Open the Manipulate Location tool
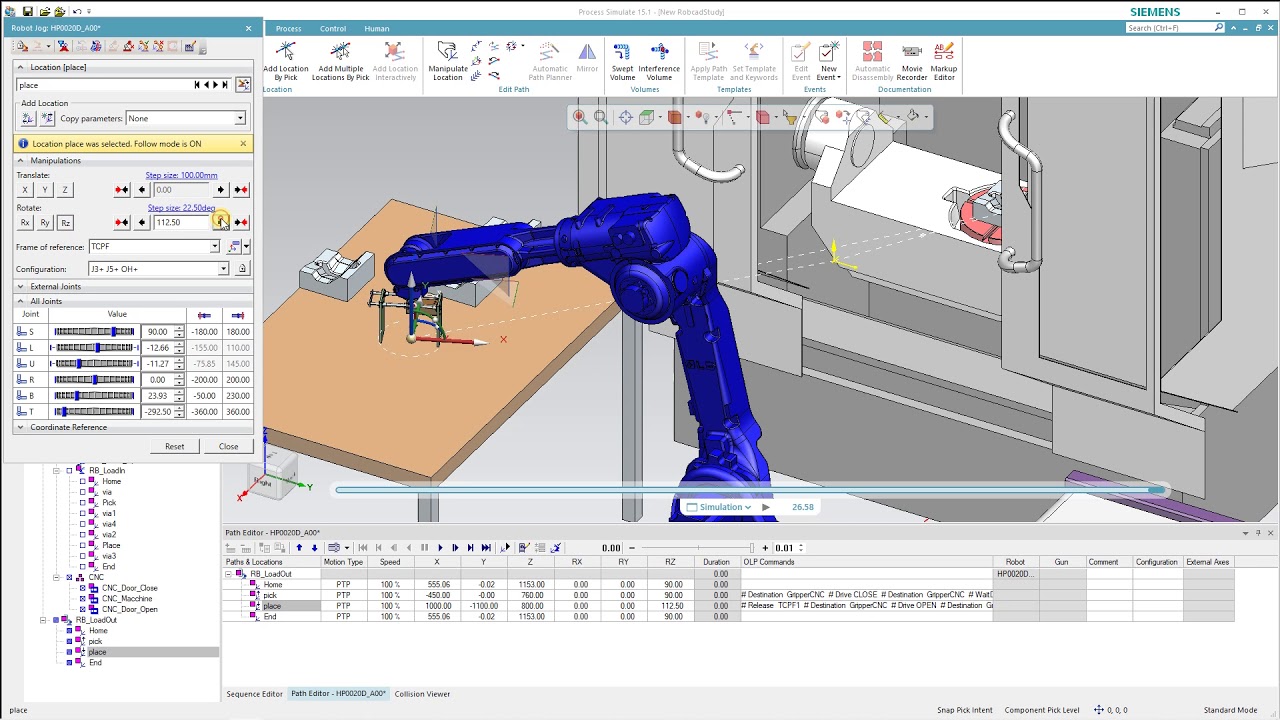This screenshot has height=720, width=1280. pos(447,61)
